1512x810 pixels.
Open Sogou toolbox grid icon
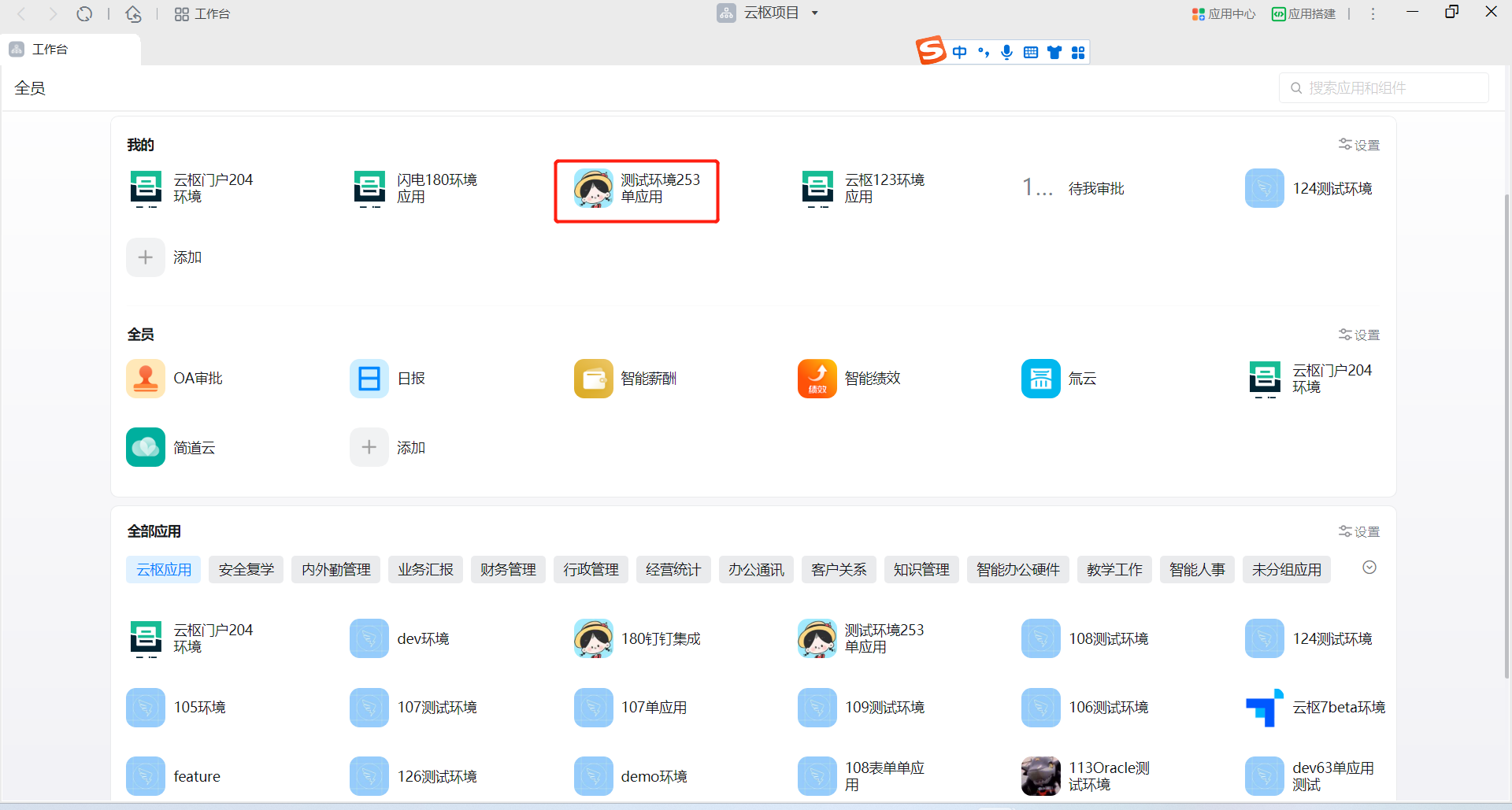(x=1078, y=52)
